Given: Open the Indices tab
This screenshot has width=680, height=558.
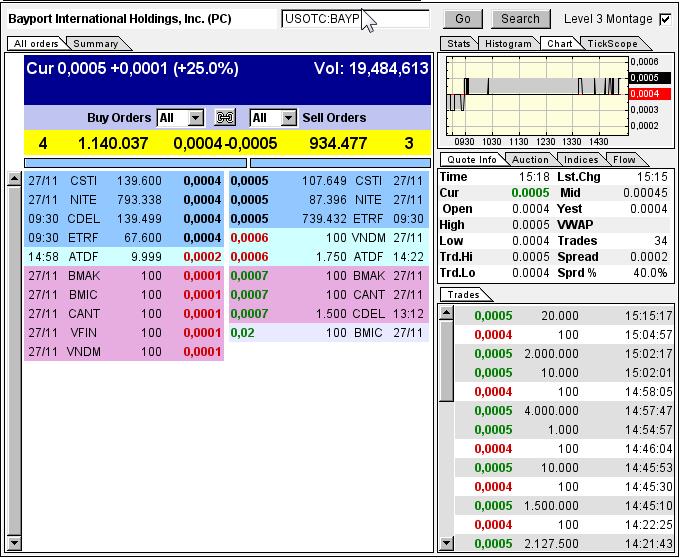Looking at the screenshot, I should pyautogui.click(x=581, y=159).
